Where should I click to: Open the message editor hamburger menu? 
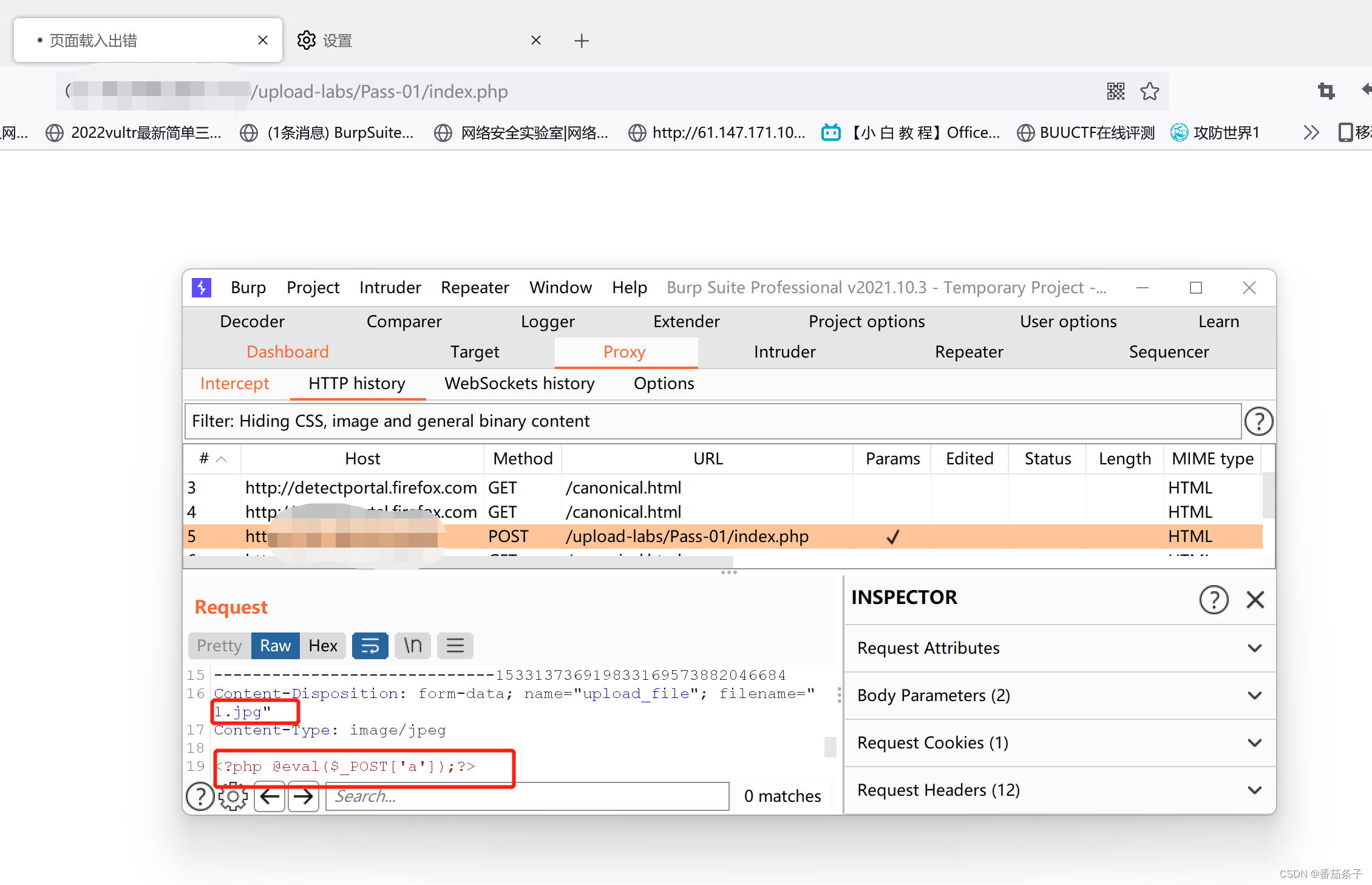455,645
